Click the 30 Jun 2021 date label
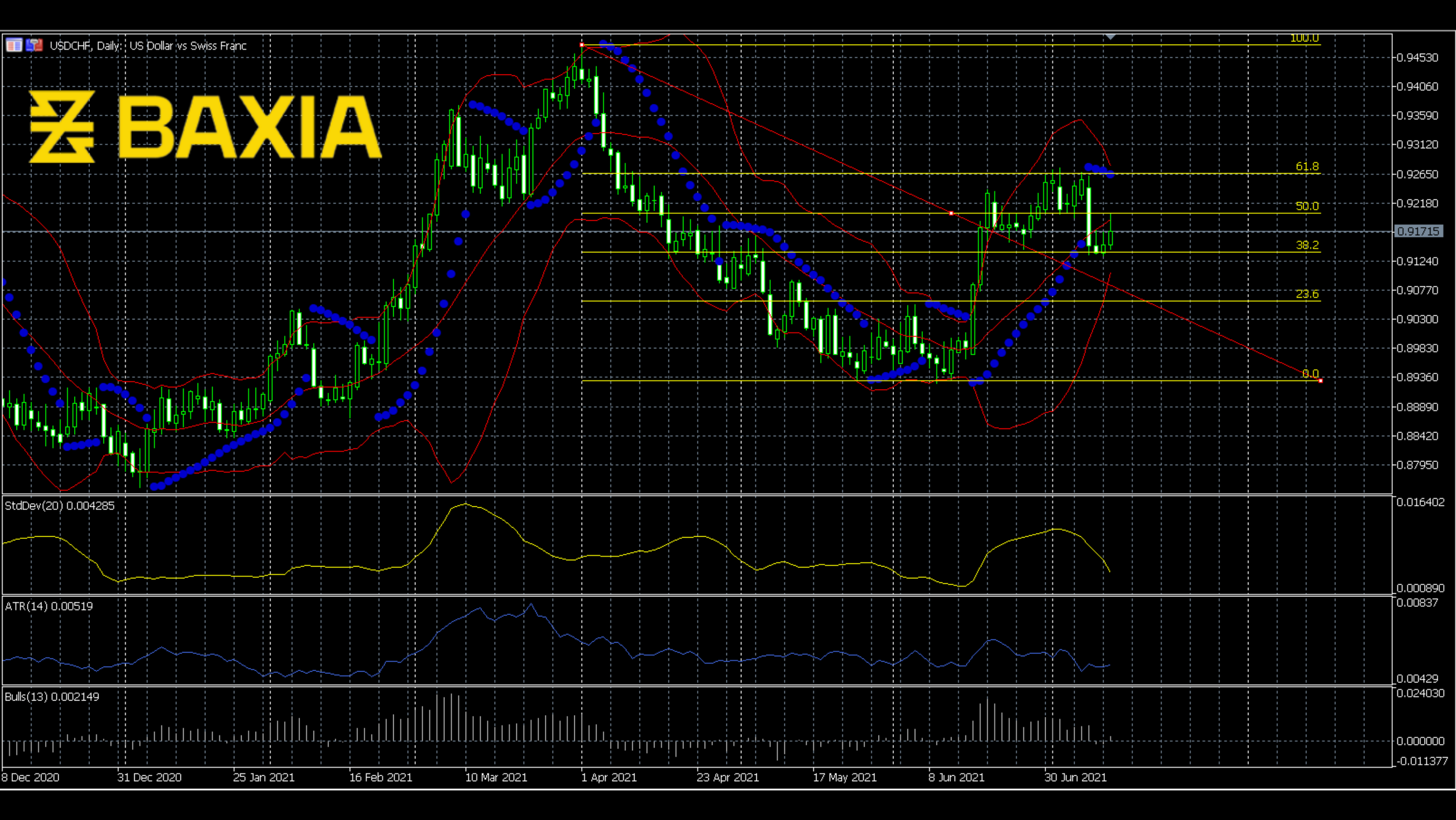Viewport: 1456px width, 820px height. [x=1076, y=778]
